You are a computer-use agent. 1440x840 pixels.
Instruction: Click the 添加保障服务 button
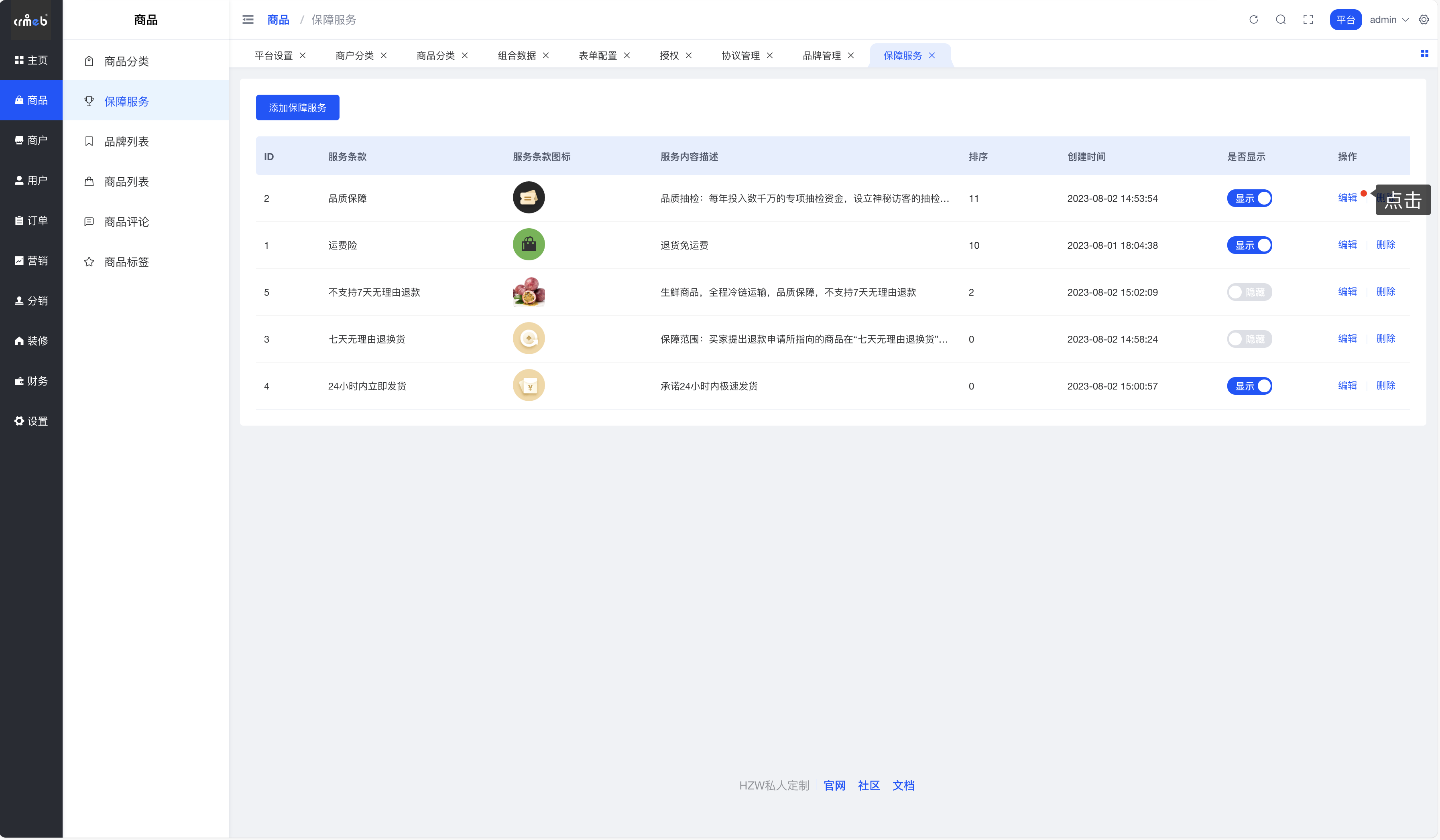coord(297,108)
